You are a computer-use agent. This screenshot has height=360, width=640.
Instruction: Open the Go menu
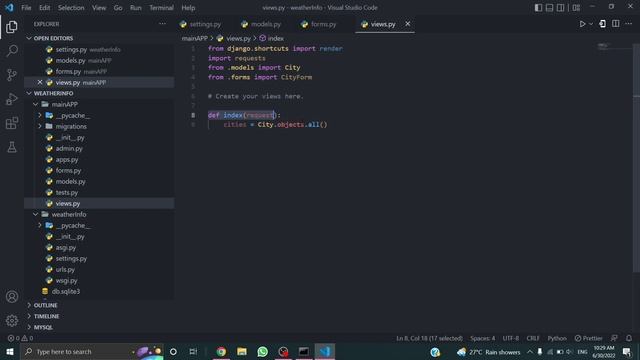118,8
